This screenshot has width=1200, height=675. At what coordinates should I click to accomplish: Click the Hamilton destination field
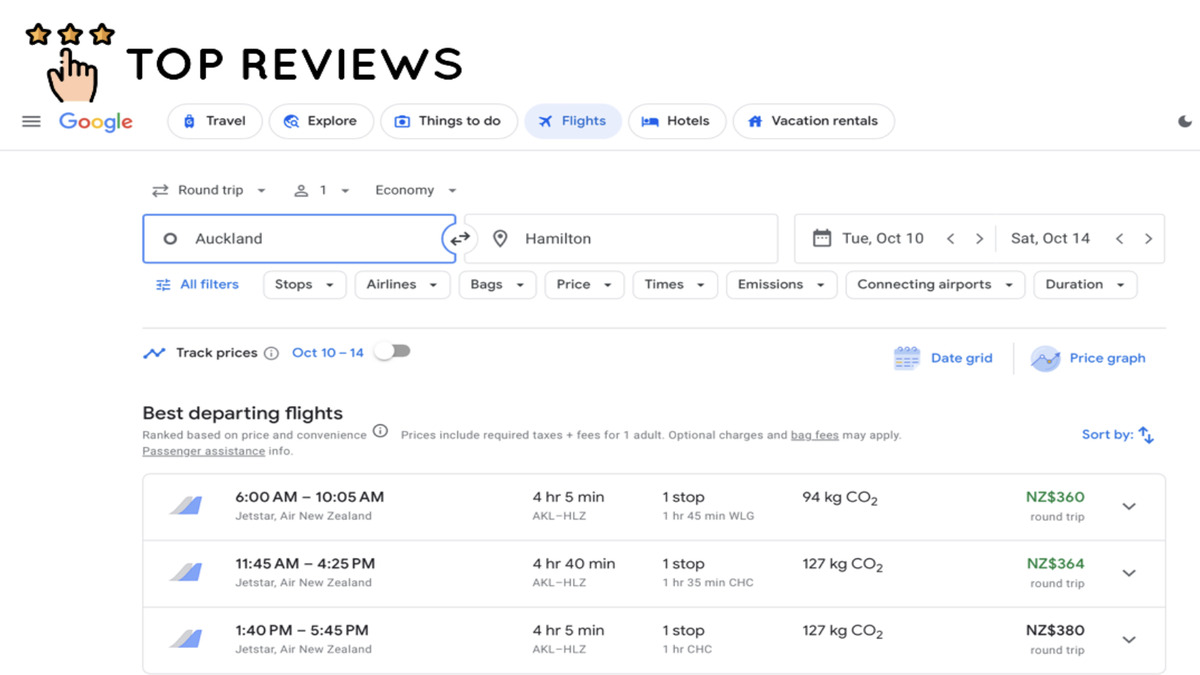tap(621, 239)
